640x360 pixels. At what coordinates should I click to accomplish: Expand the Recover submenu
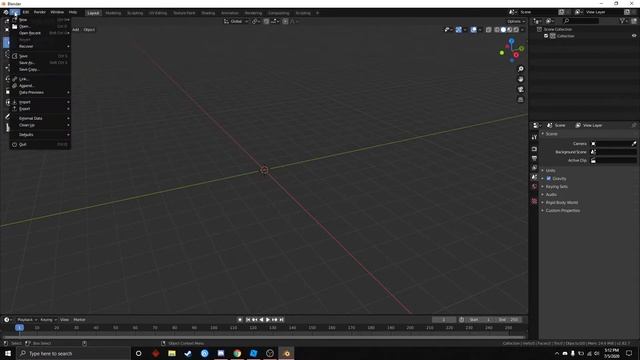(x=40, y=47)
